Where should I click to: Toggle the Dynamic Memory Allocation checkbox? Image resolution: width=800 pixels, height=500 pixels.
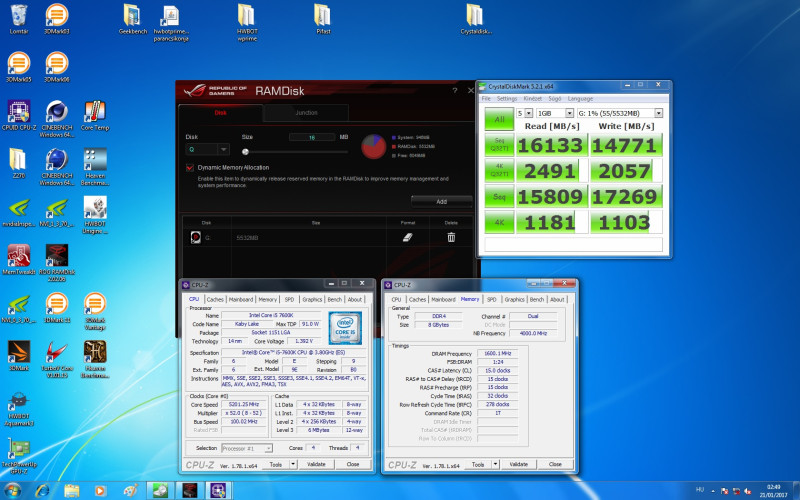[190, 168]
